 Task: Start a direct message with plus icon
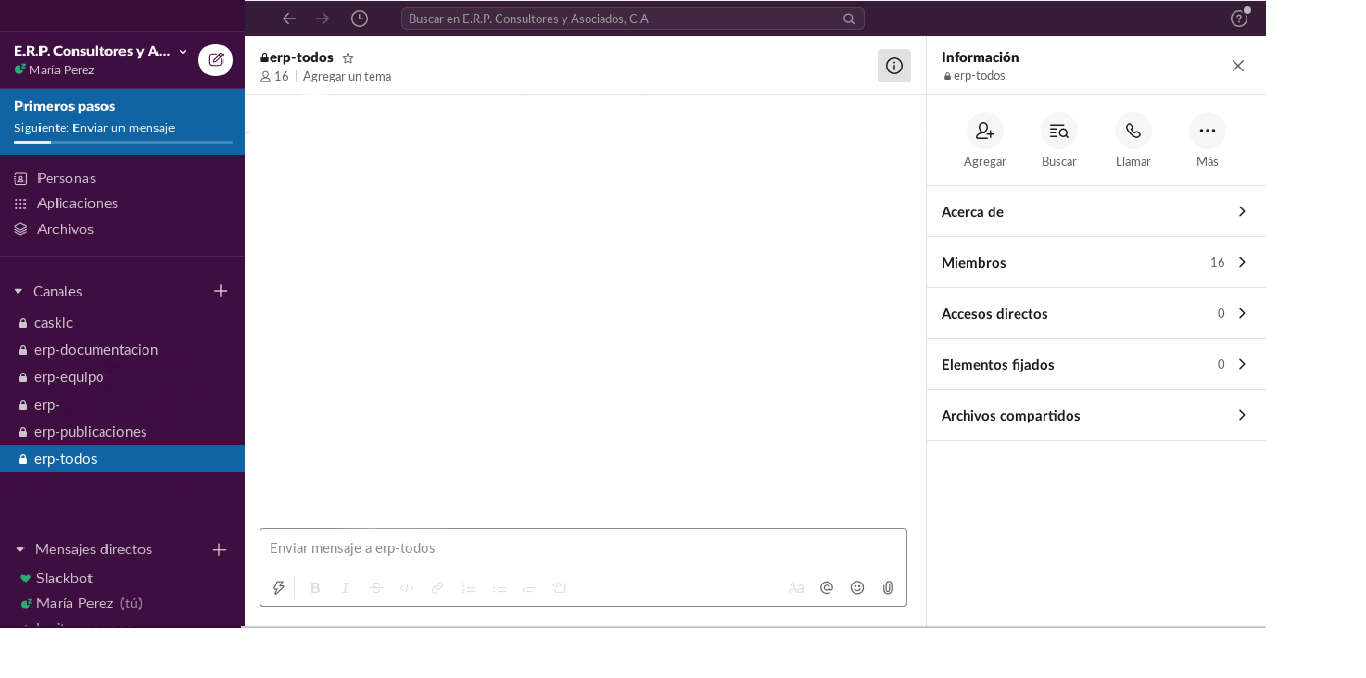(x=220, y=549)
